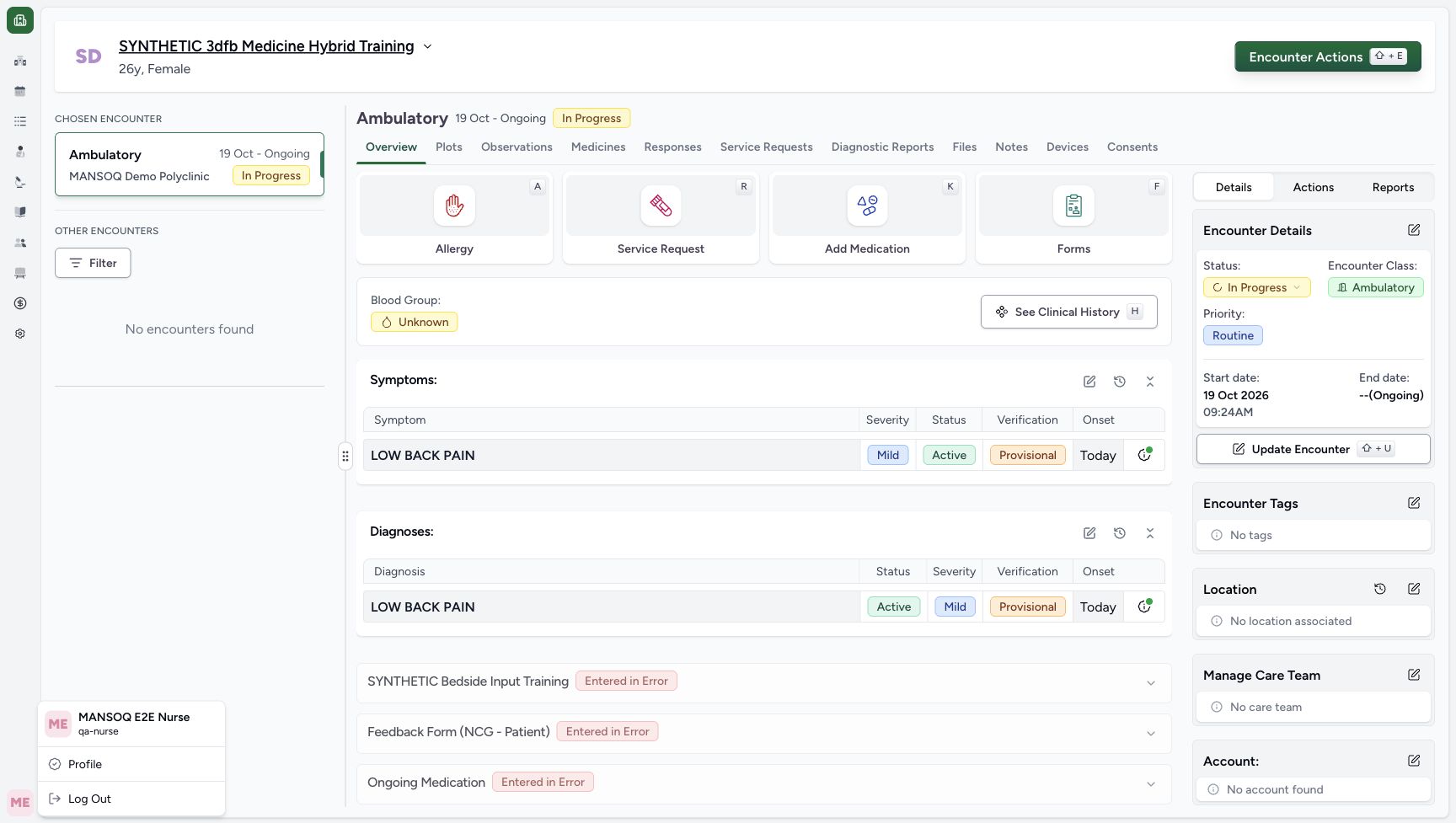Edit the Account section pencil icon

pyautogui.click(x=1414, y=761)
